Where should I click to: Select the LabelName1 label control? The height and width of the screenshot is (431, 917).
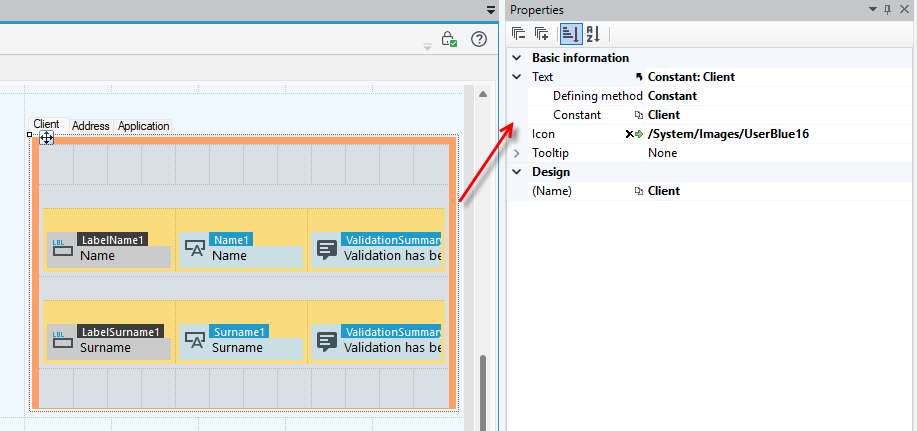(x=109, y=248)
